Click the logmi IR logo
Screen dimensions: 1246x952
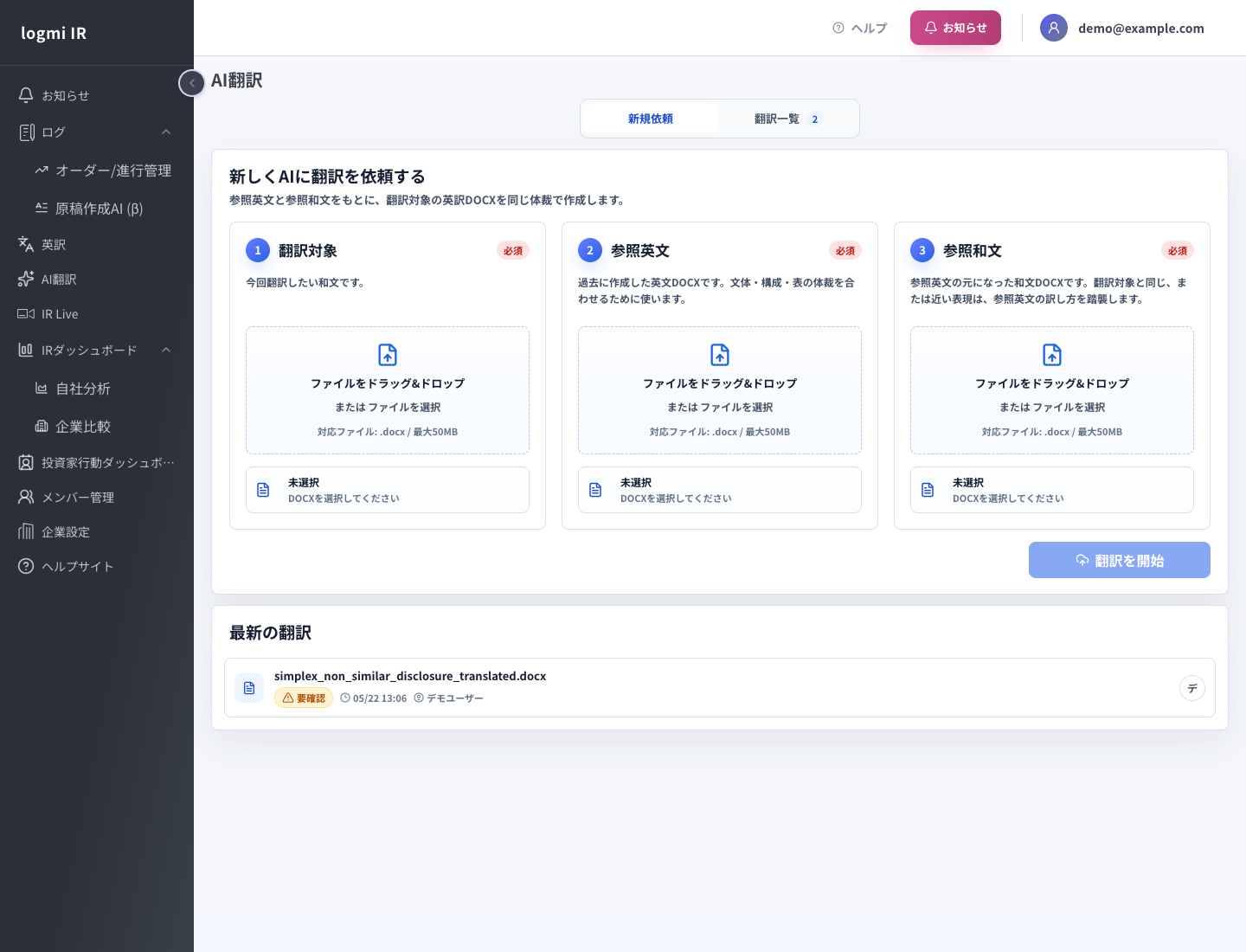54,33
